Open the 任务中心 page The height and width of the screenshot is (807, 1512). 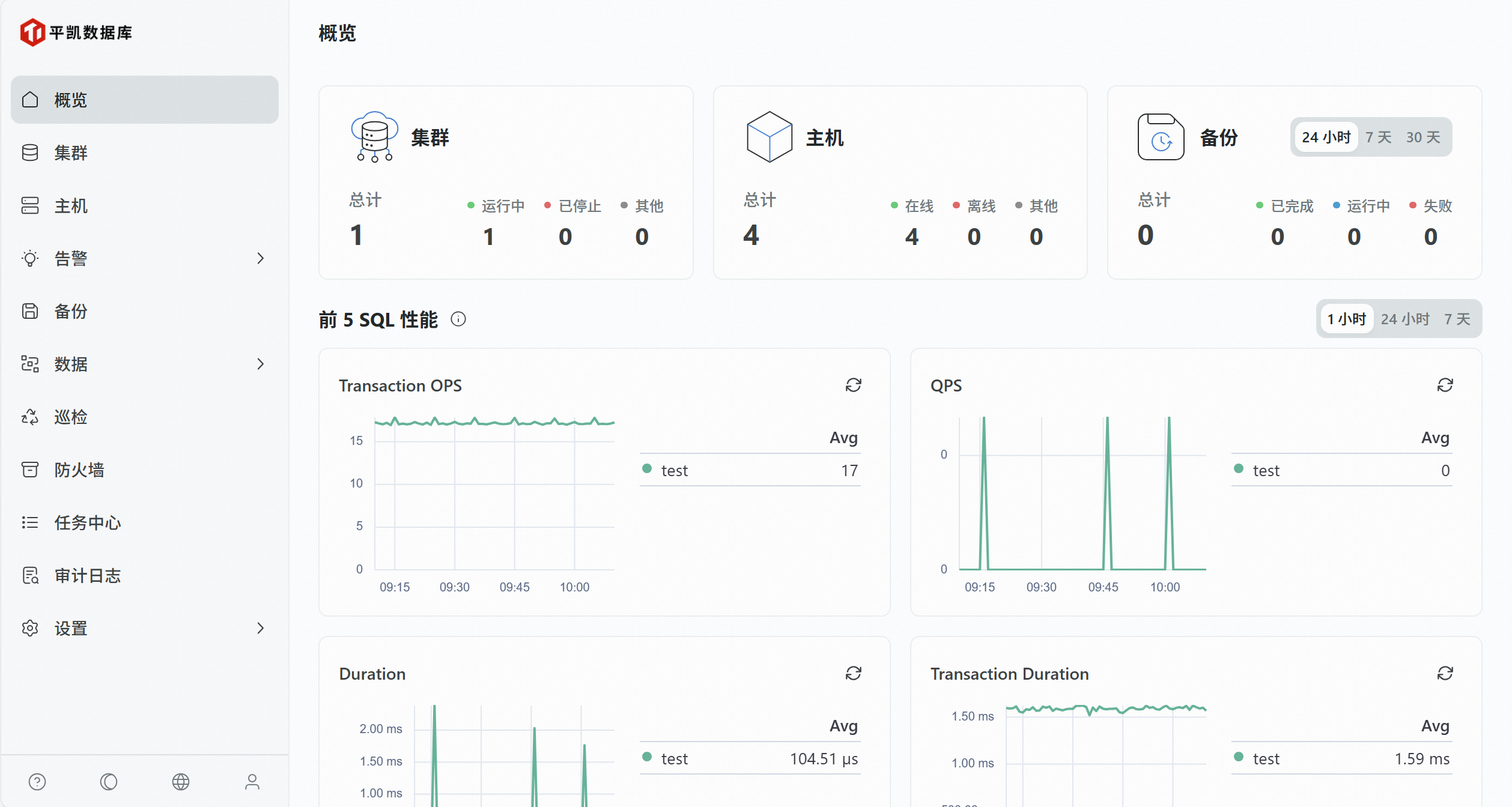point(87,522)
